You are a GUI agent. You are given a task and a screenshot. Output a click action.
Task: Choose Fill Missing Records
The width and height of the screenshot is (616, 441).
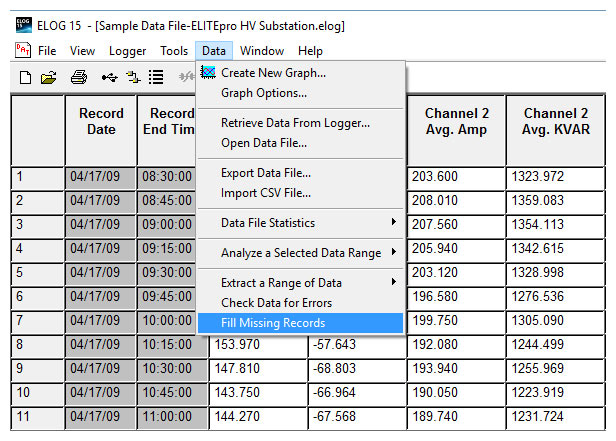(273, 323)
